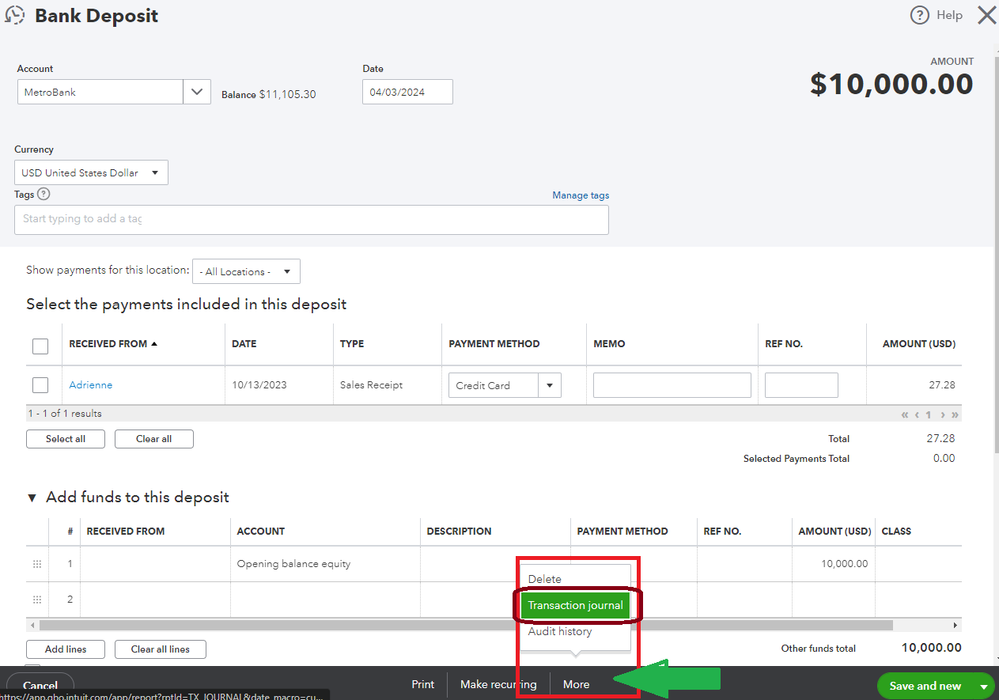Click the Ref No. field in Adrienne row
Screen dimensions: 999x700
point(801,385)
